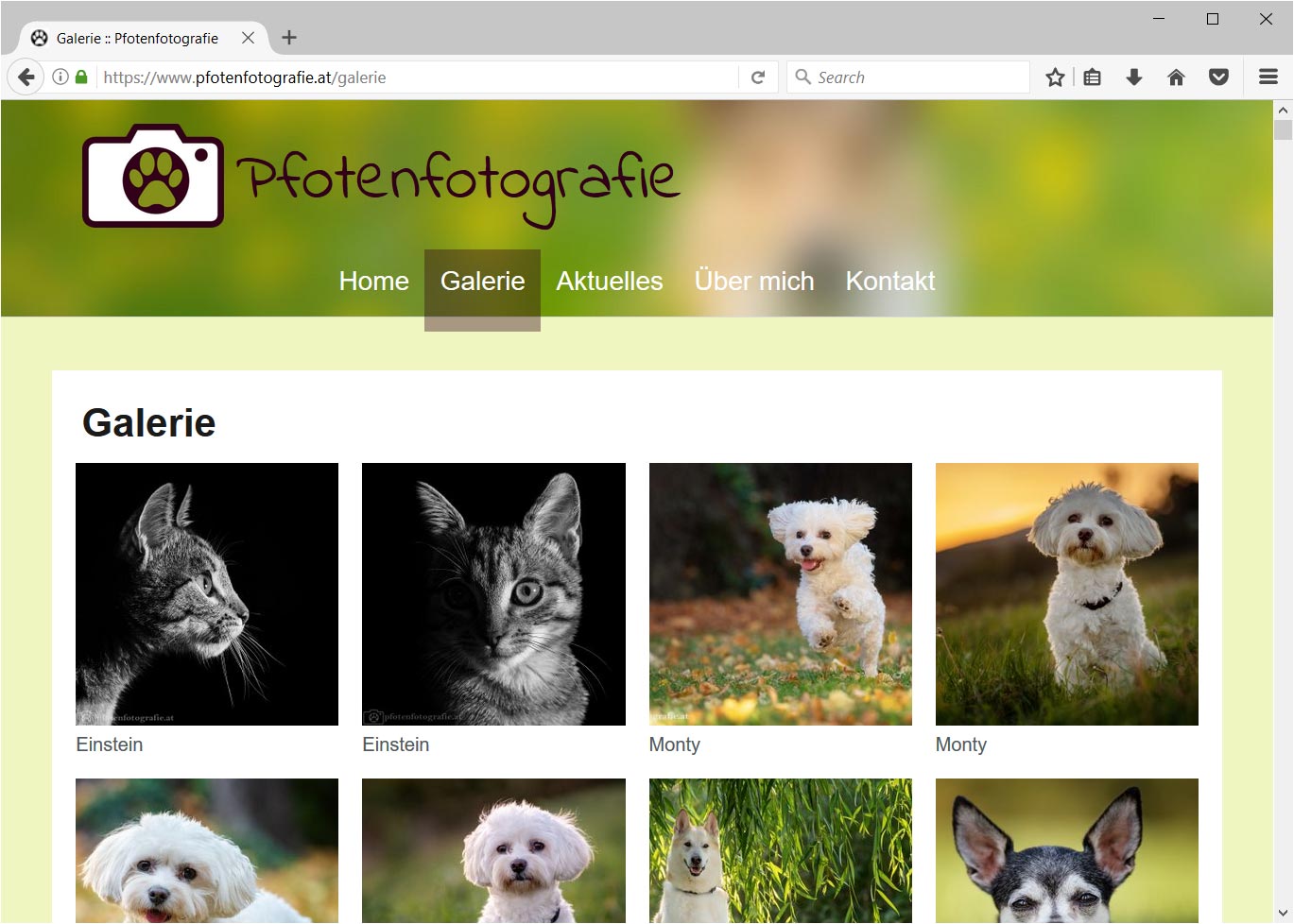Save page to Pocket icon

pyautogui.click(x=1218, y=77)
